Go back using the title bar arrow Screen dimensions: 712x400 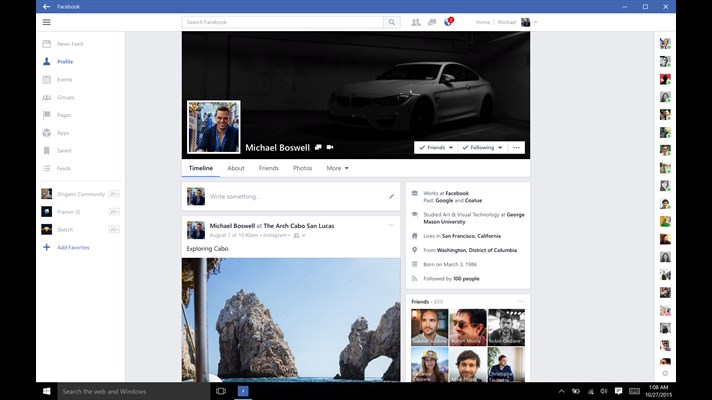coord(46,6)
